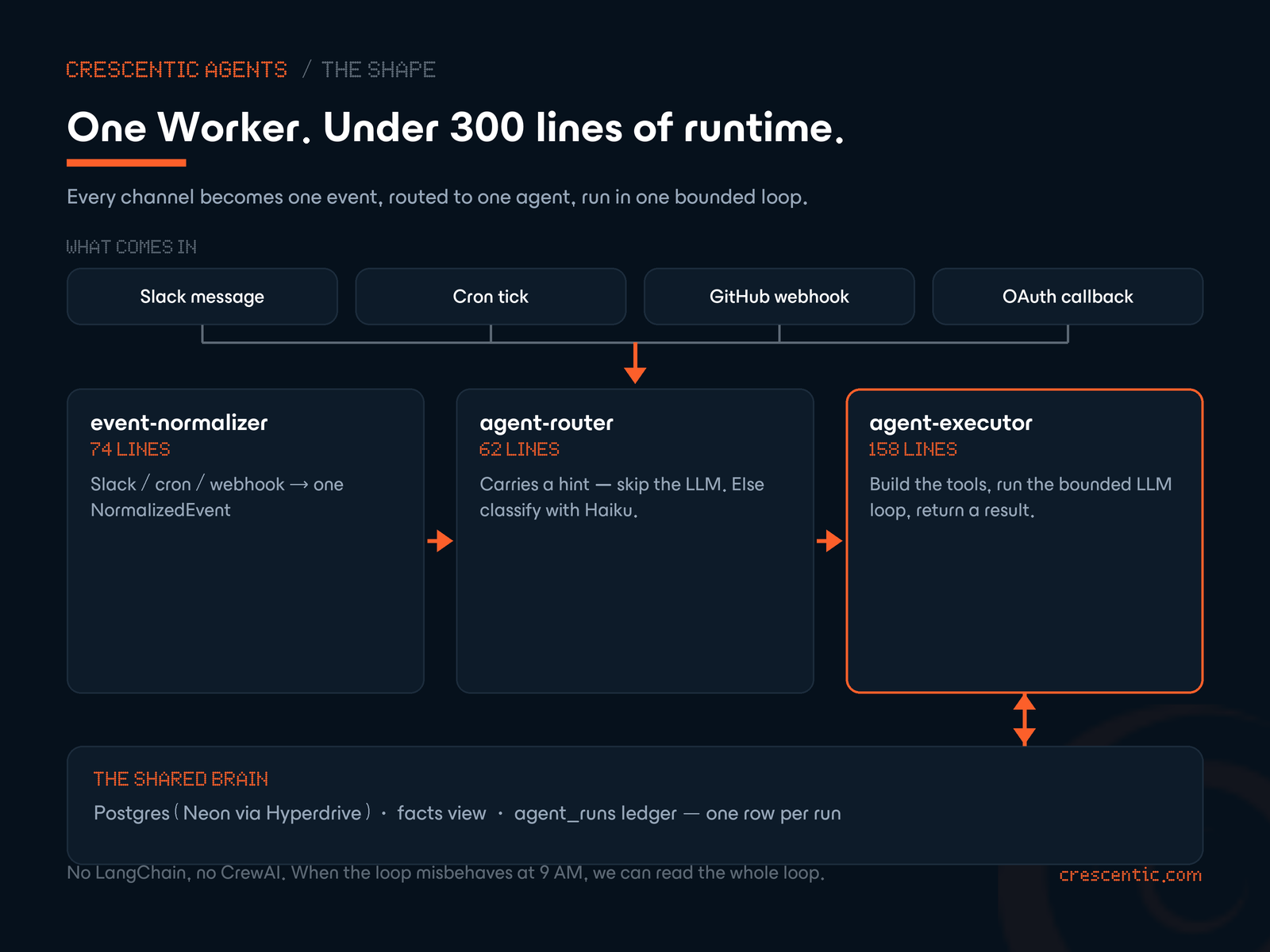Click the OAuth callback box
This screenshot has height=952, width=1270.
click(1068, 297)
